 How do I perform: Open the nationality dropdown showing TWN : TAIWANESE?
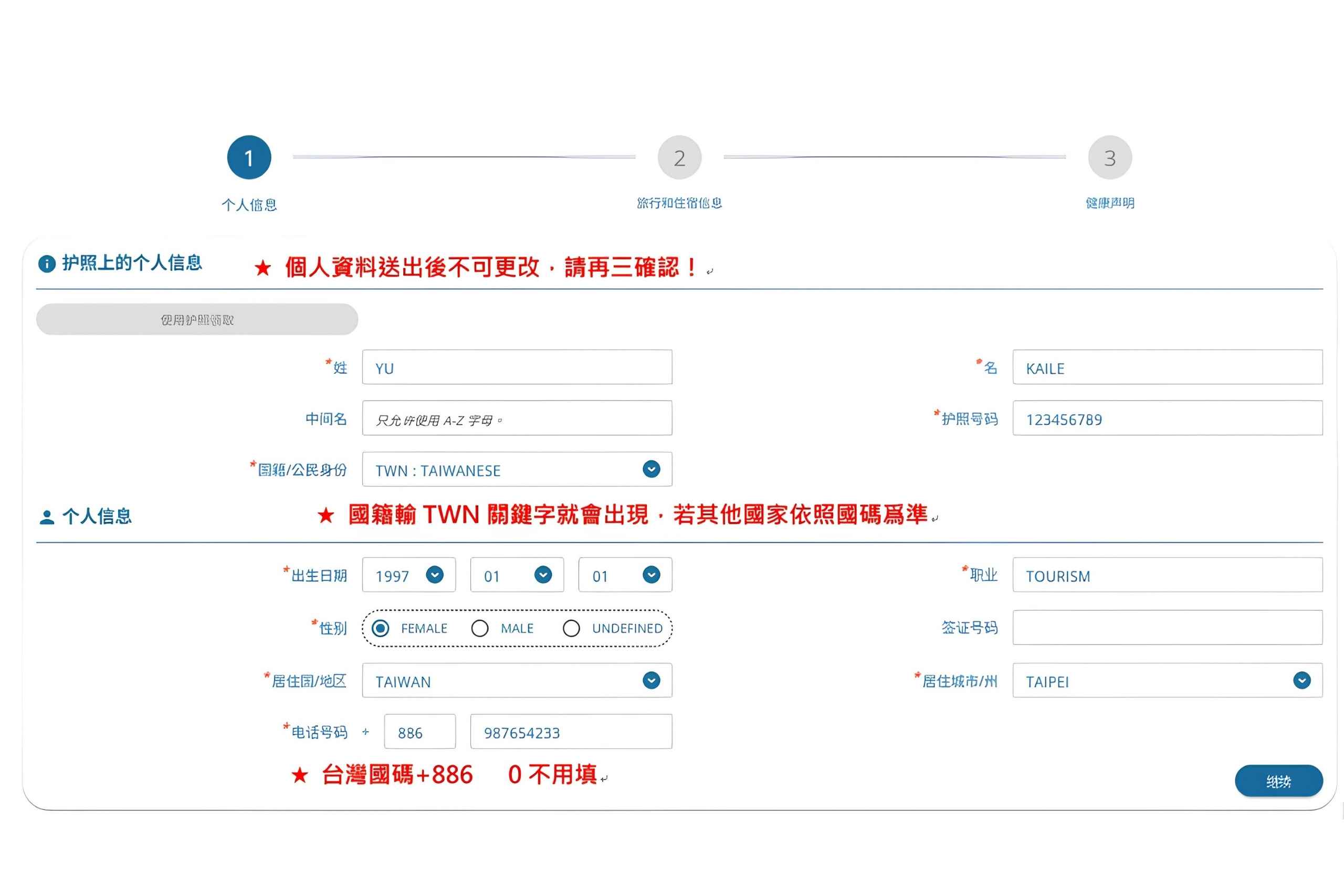[x=517, y=469]
